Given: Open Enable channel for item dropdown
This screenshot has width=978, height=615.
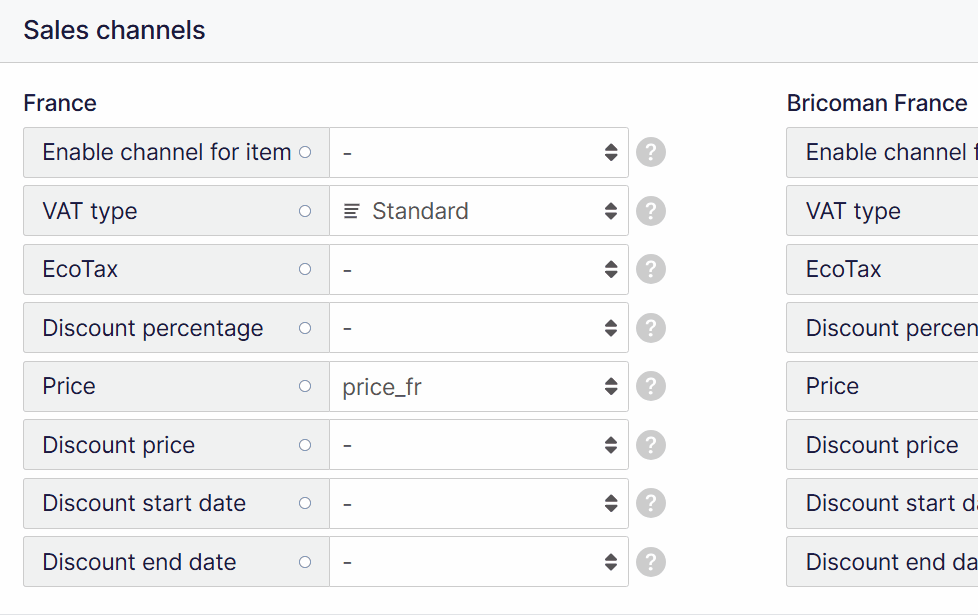Looking at the screenshot, I should tap(479, 152).
